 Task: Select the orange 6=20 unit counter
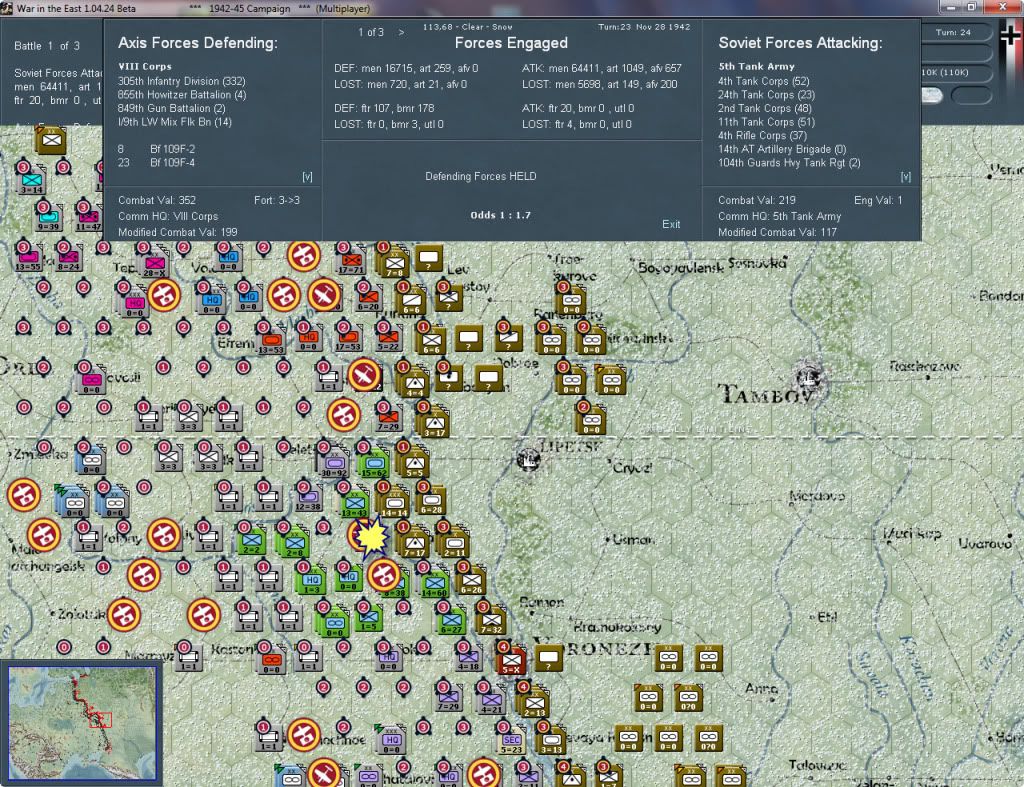click(x=368, y=298)
